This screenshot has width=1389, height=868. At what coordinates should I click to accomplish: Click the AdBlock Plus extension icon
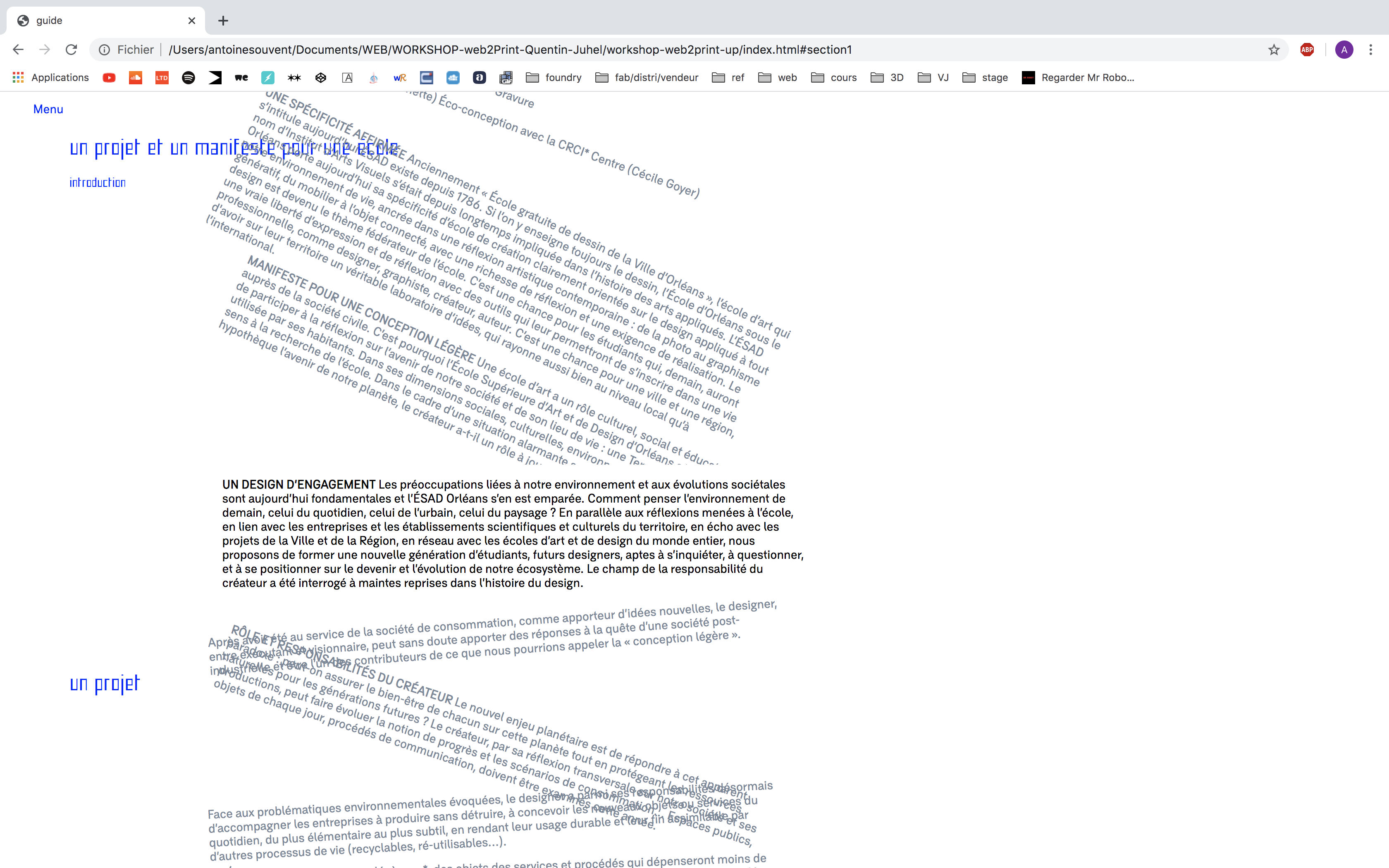pyautogui.click(x=1307, y=50)
